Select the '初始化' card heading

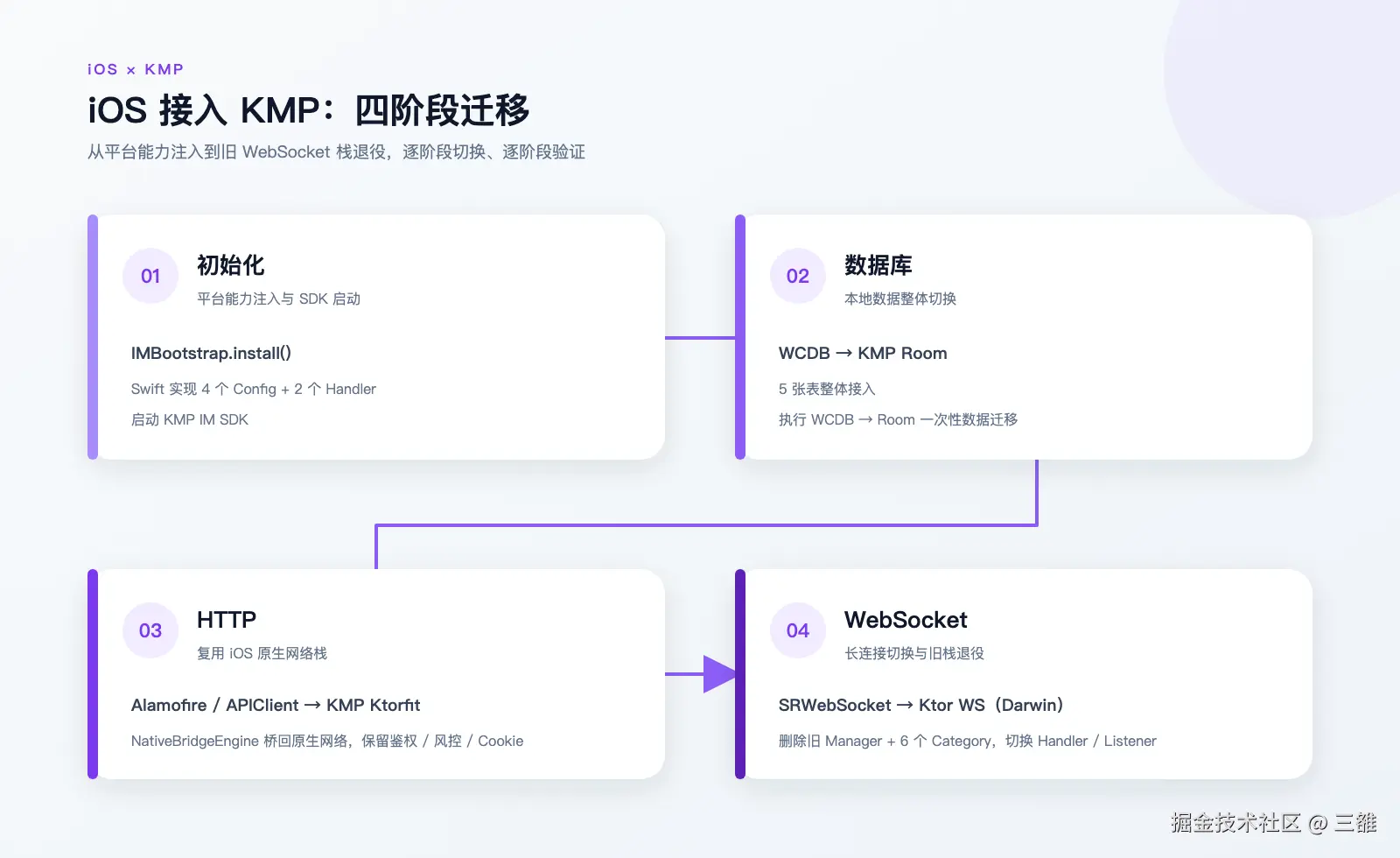coord(230,264)
